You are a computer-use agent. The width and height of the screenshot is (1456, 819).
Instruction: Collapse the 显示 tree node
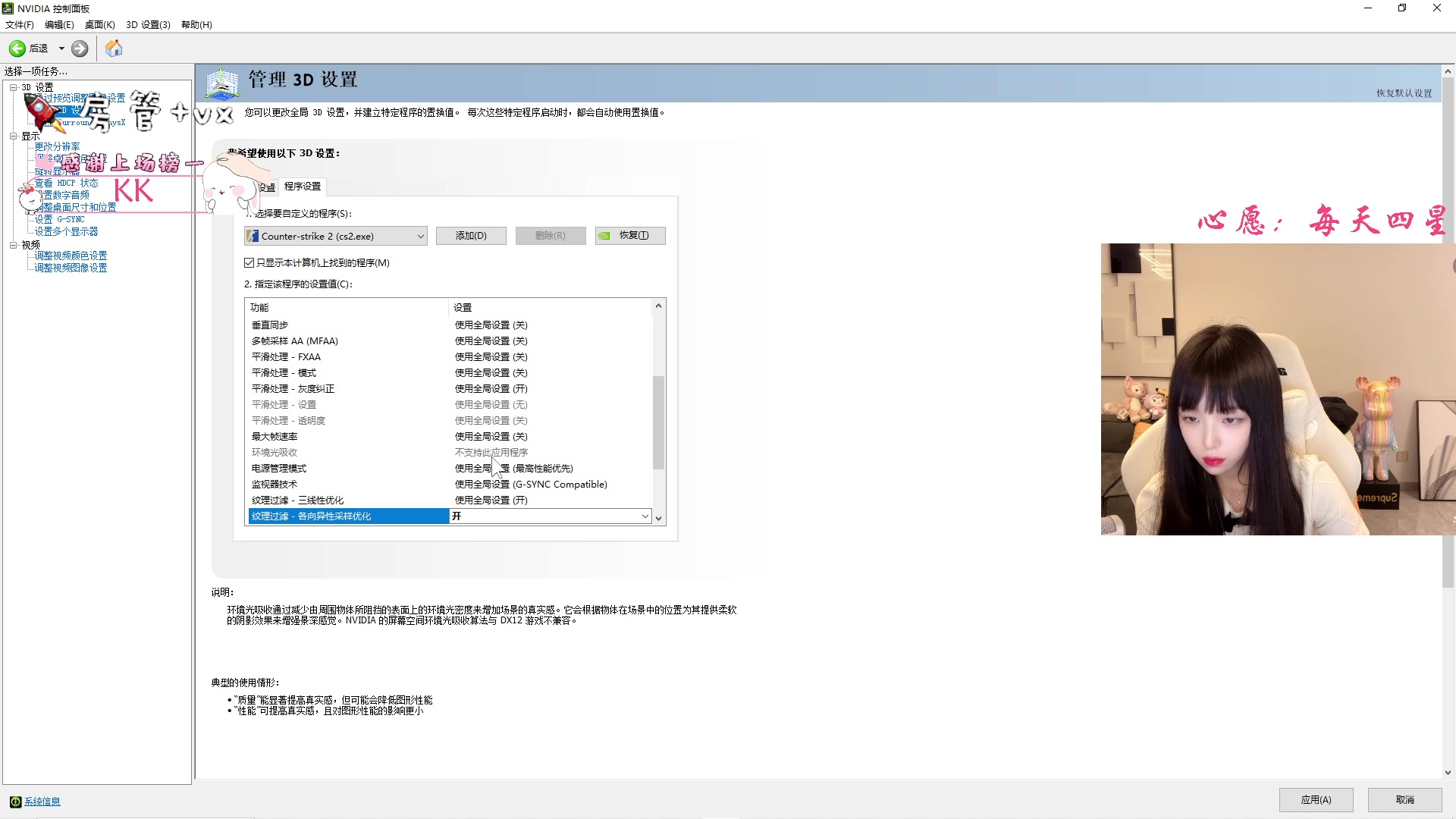click(x=13, y=136)
